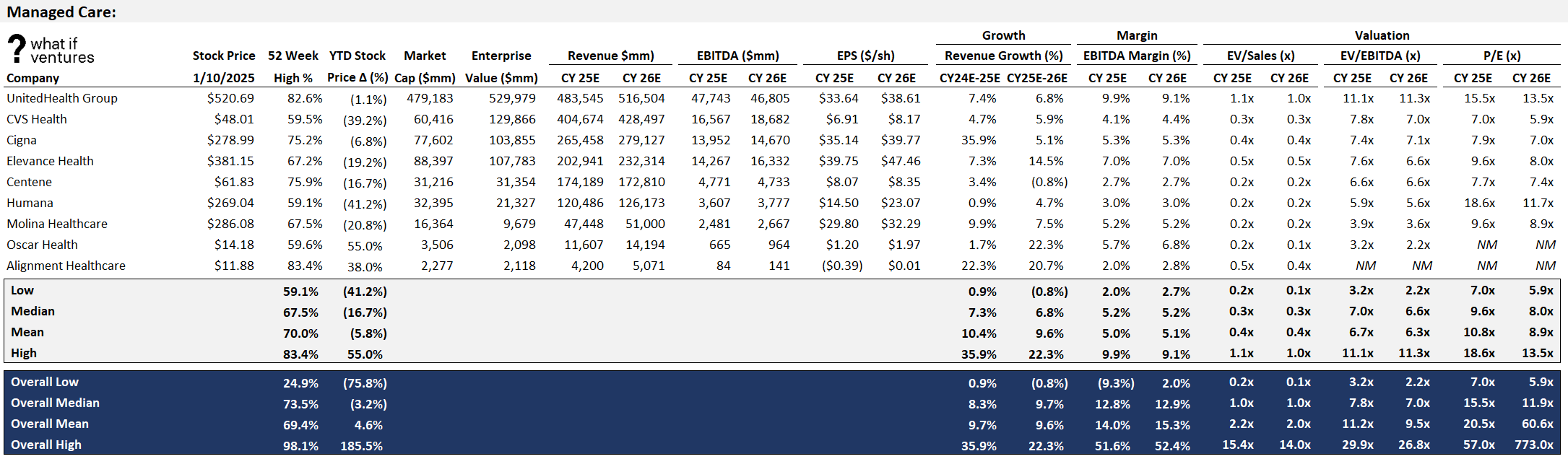Viewport: 1568px width, 459px height.
Task: Select the Oscar Health row label
Action: pyautogui.click(x=43, y=245)
